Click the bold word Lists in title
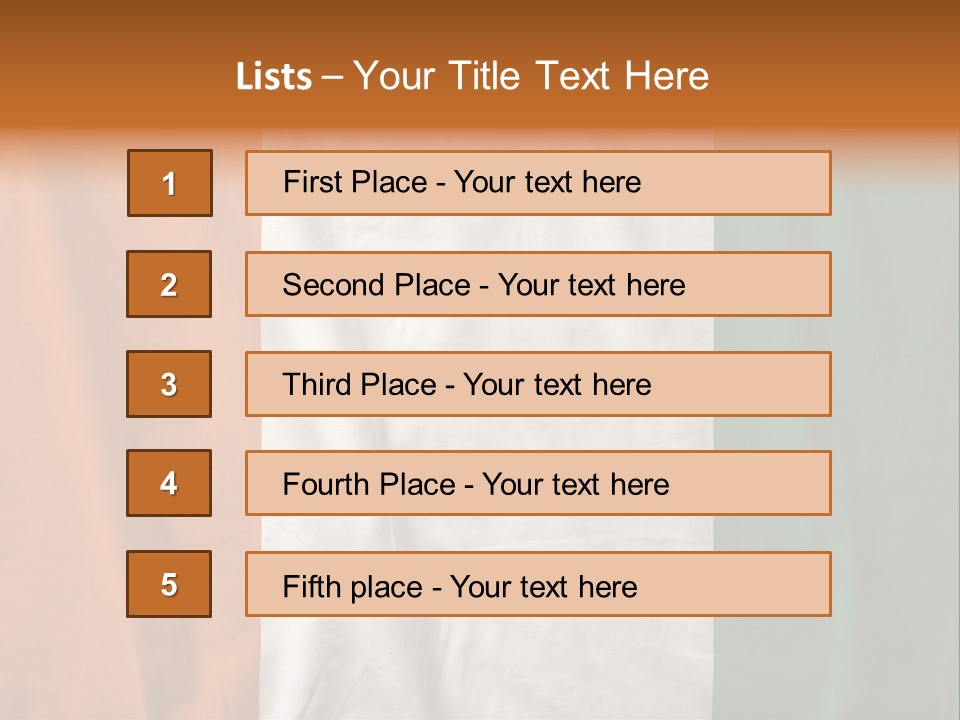Screen dimensions: 960x720 click(274, 77)
